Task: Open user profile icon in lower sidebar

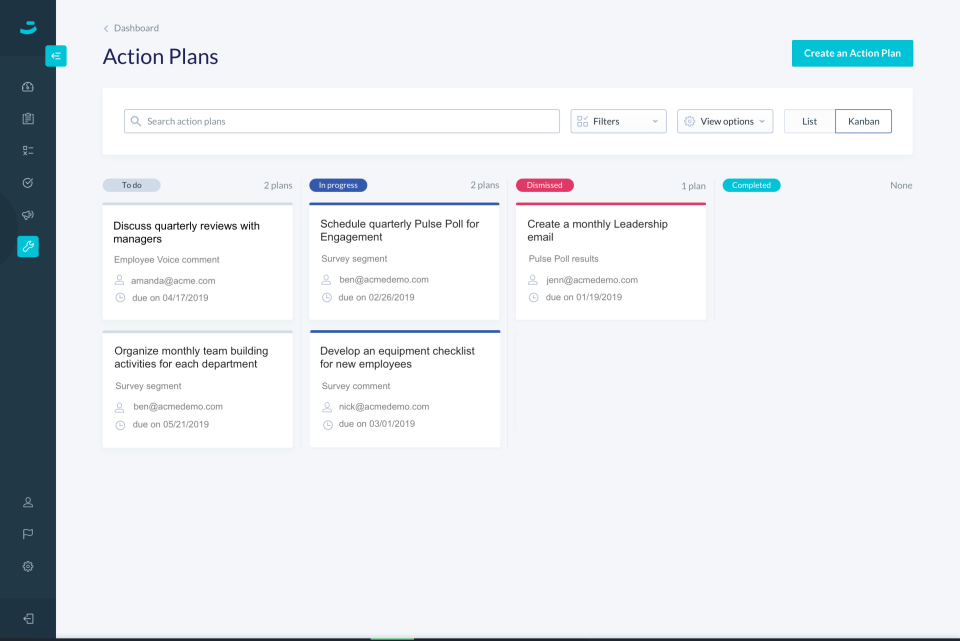Action: [x=28, y=502]
